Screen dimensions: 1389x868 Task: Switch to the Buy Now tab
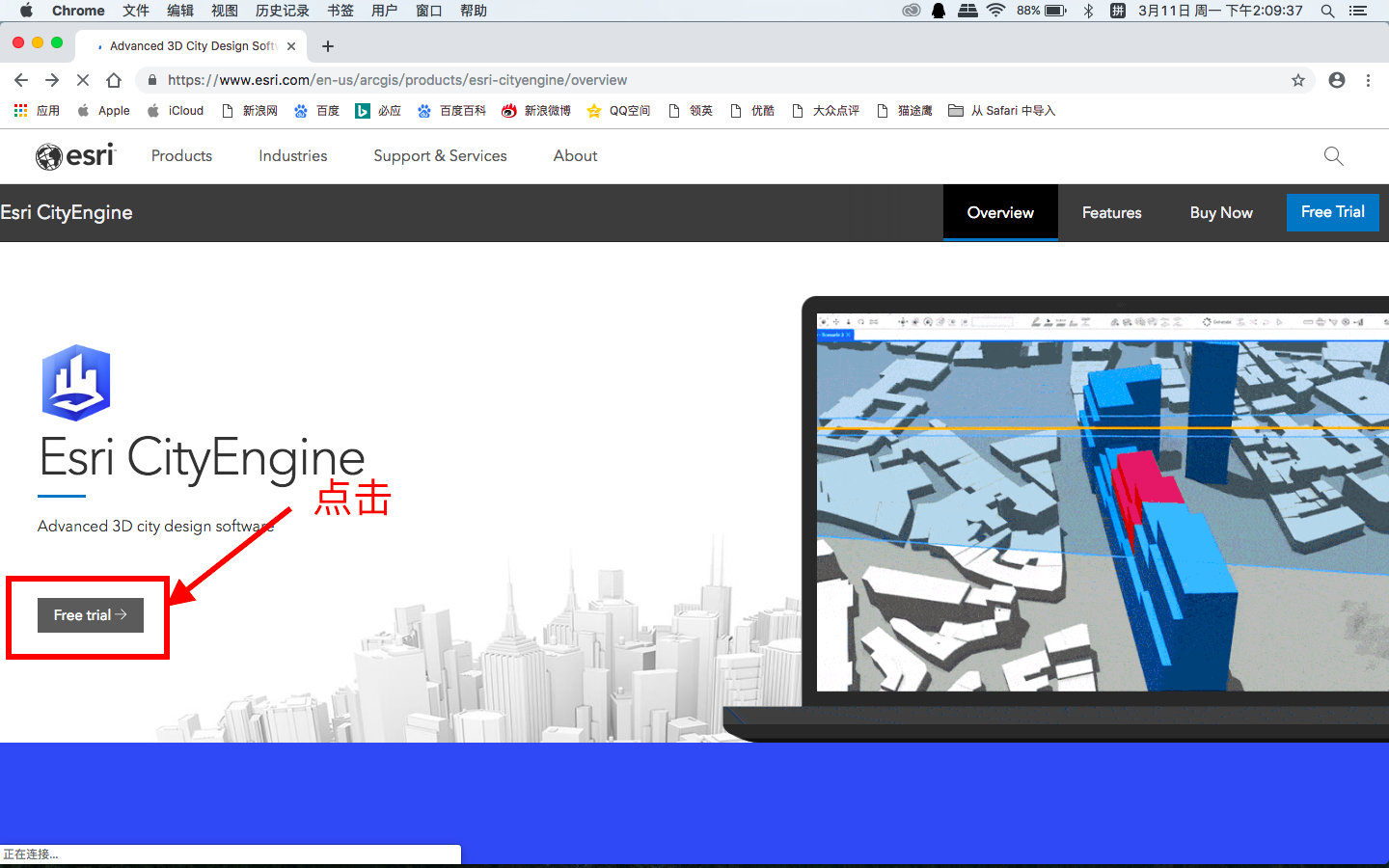coord(1221,212)
